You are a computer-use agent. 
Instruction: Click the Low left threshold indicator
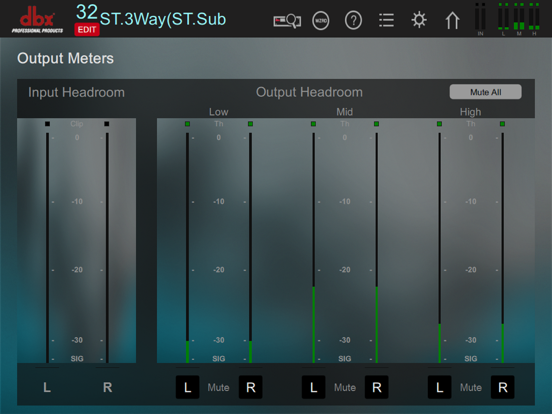click(x=187, y=124)
